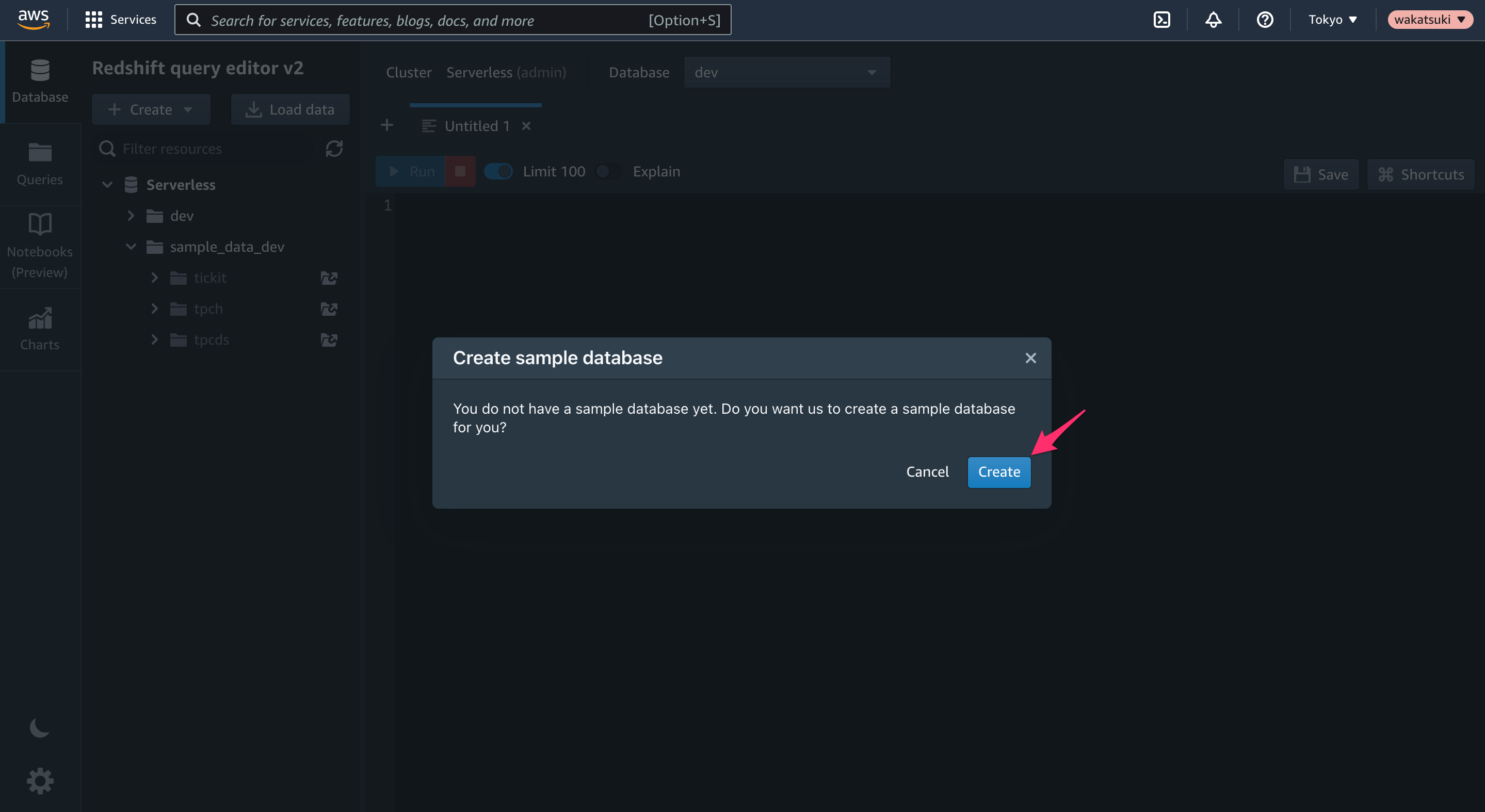Image resolution: width=1485 pixels, height=812 pixels.
Task: Toggle the Limit 100 switch
Action: click(498, 171)
